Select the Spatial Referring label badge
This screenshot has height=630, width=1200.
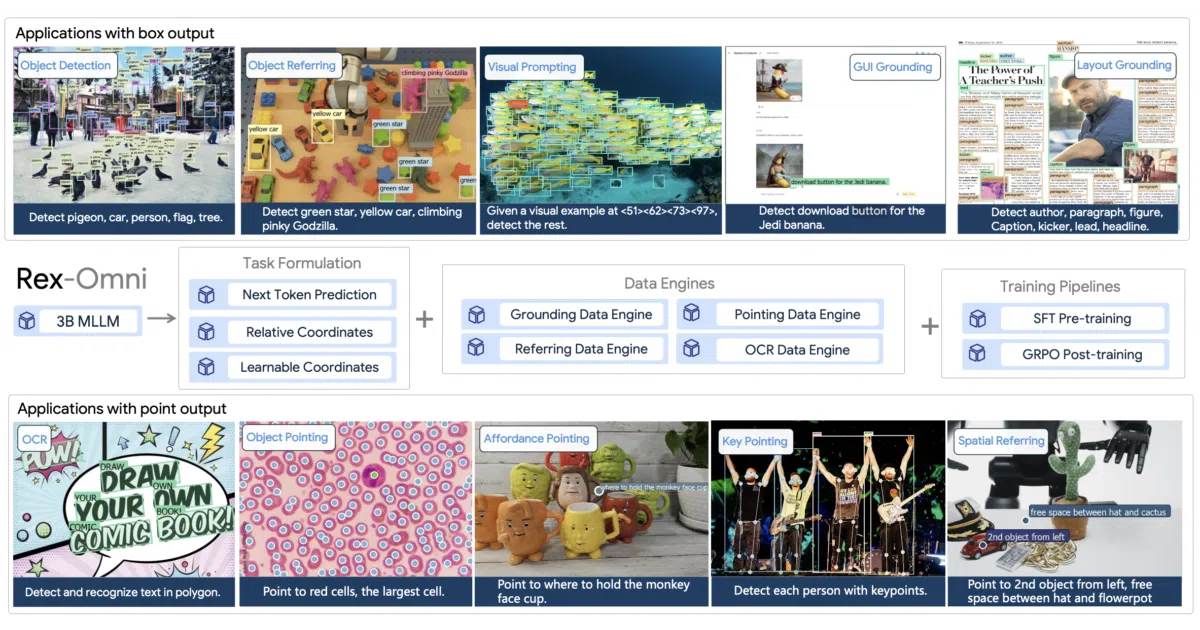(x=1001, y=440)
